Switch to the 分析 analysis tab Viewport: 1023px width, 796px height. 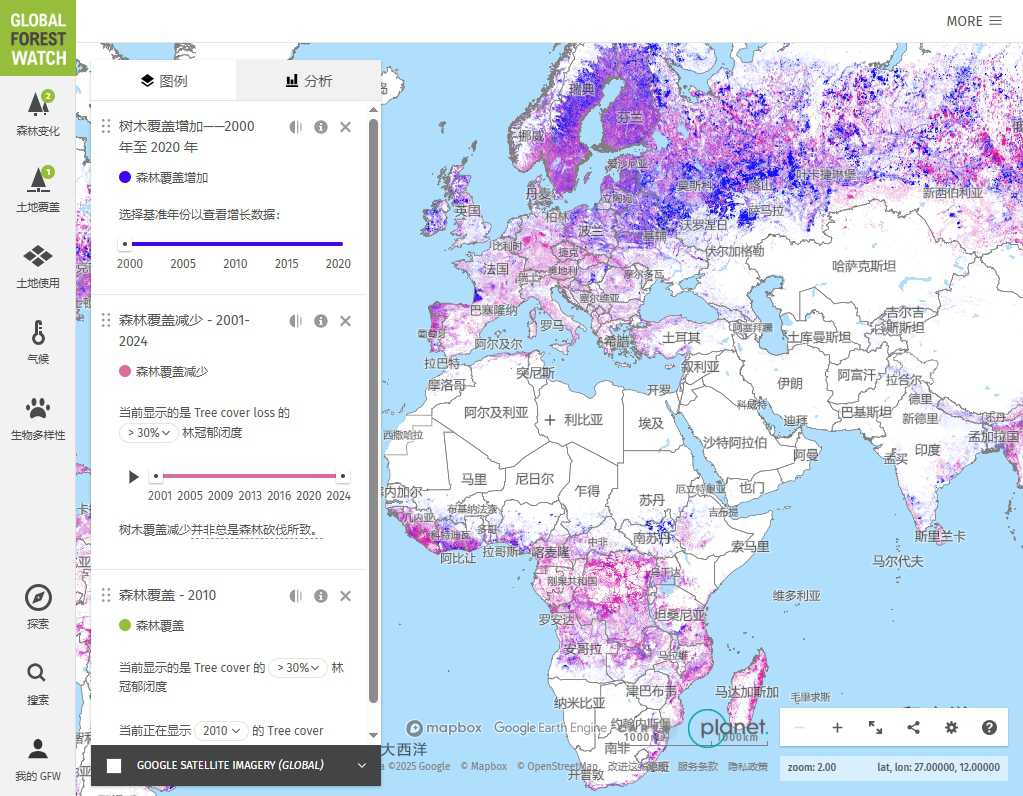(308, 81)
